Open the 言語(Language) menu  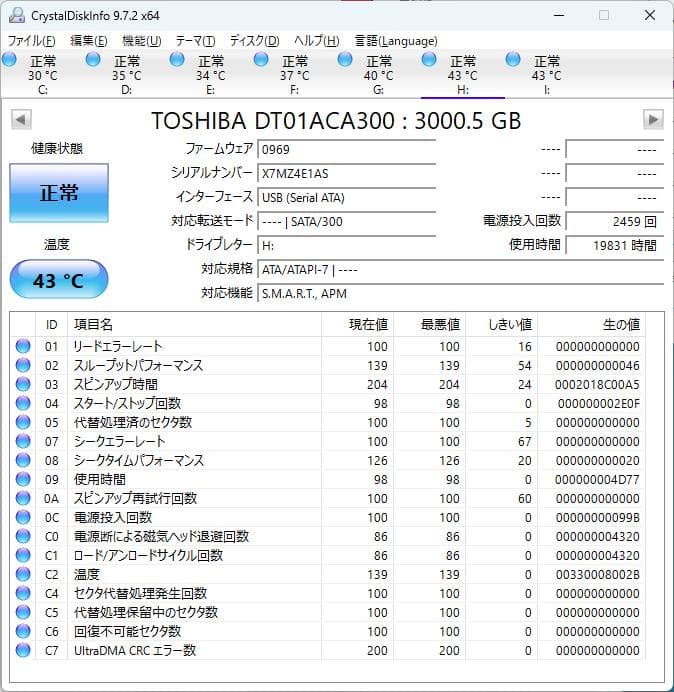pyautogui.click(x=396, y=41)
